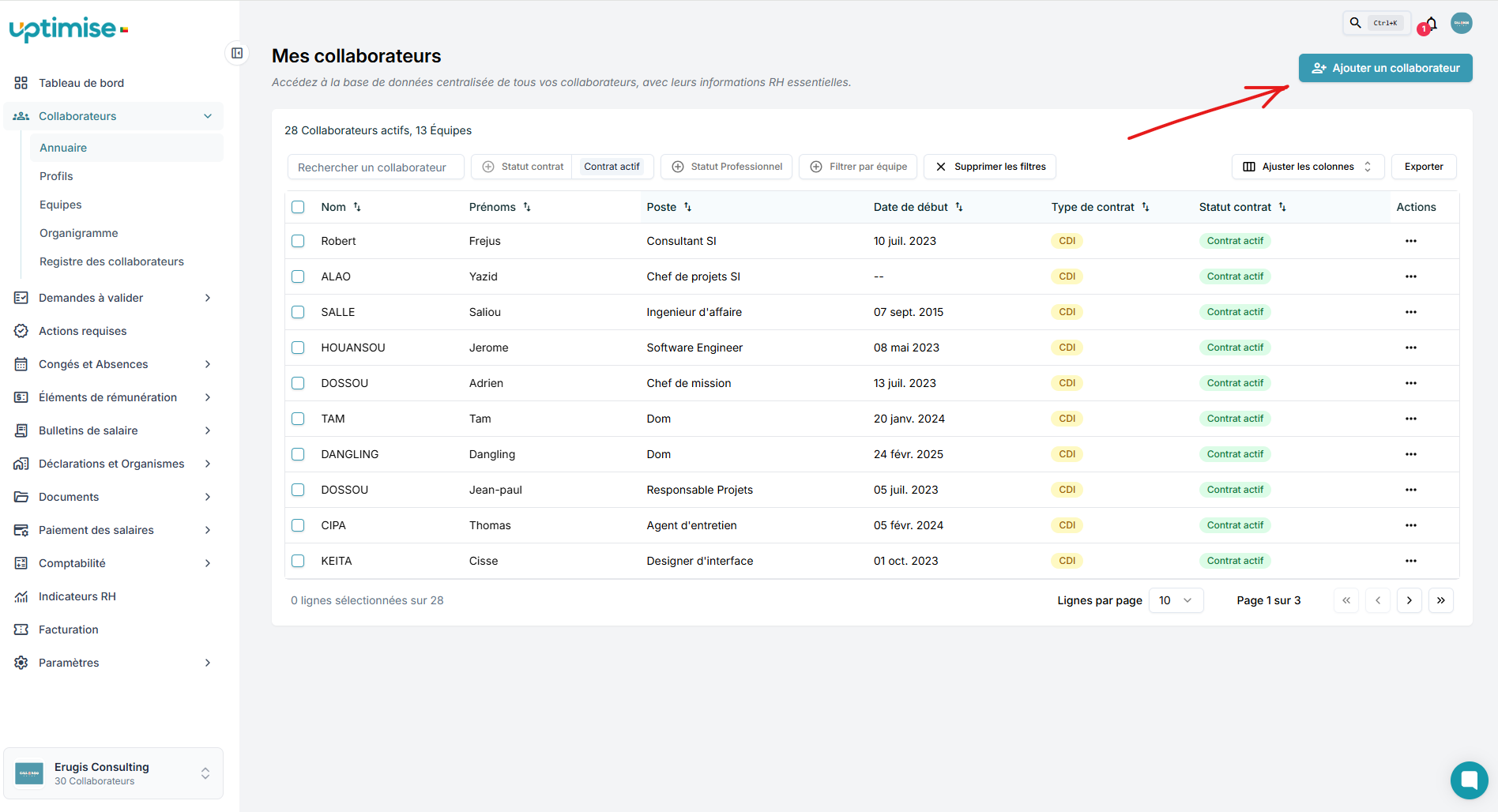Open Filtrer par équipe filter
The height and width of the screenshot is (812, 1498).
coord(858,167)
